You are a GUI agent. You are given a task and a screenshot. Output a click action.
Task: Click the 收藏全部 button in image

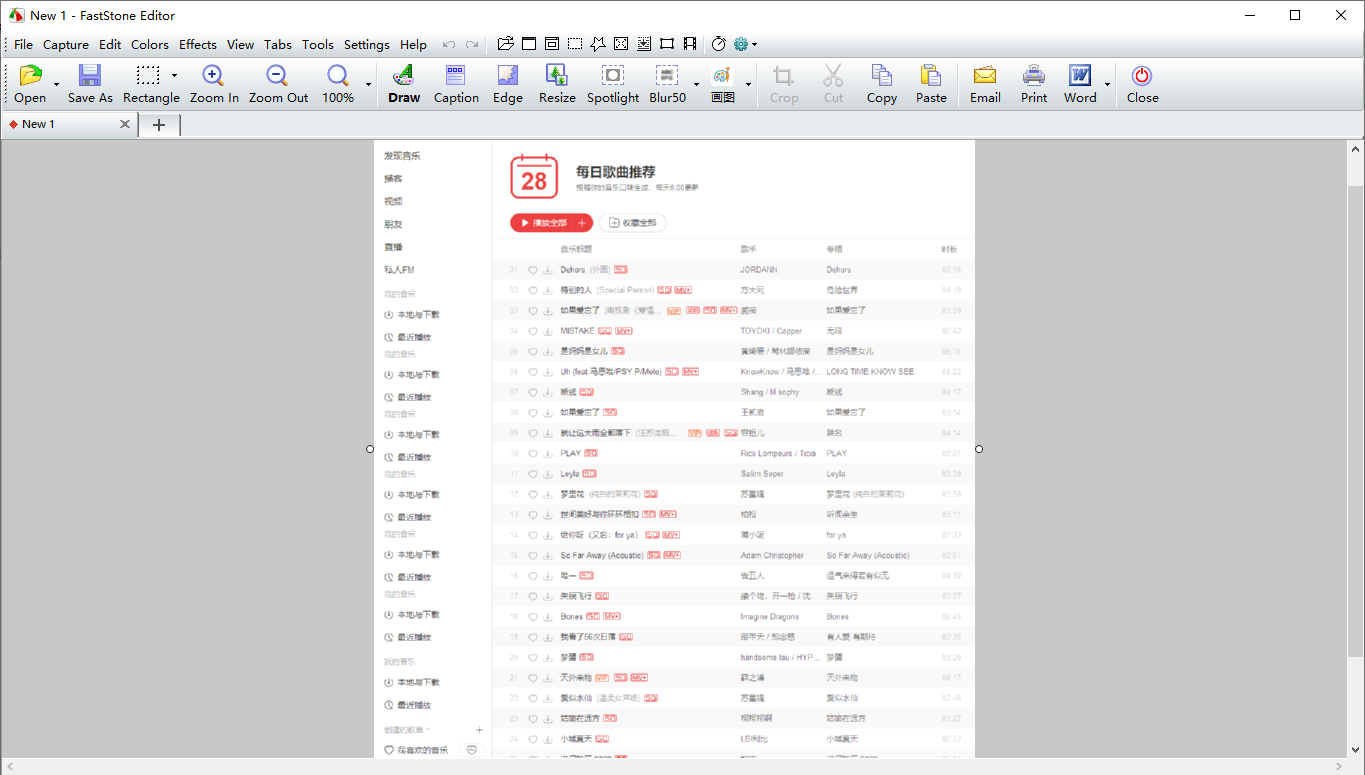point(633,223)
